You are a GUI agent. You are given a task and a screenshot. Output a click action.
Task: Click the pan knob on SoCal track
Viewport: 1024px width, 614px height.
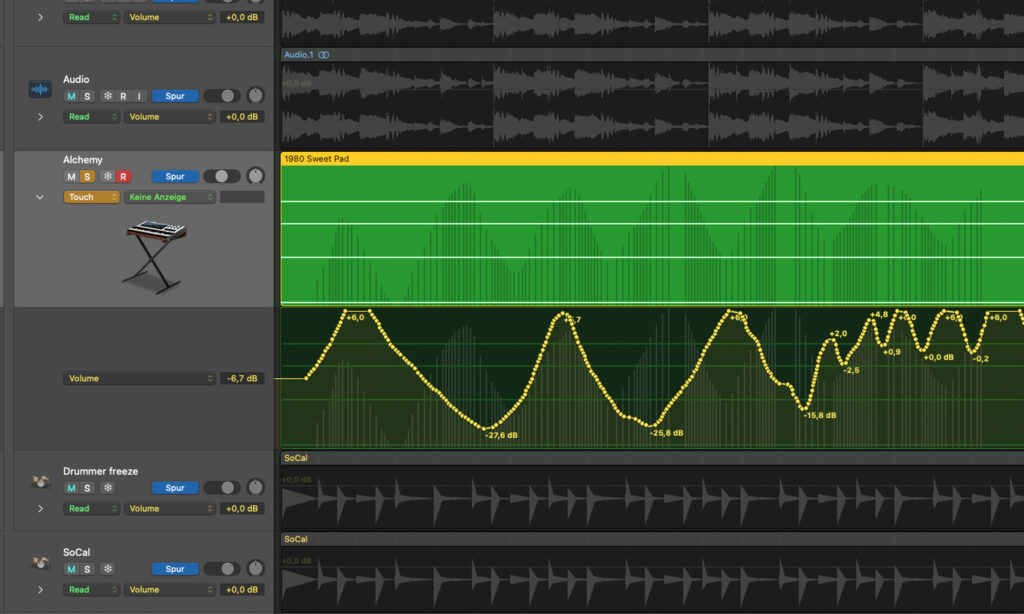tap(255, 568)
